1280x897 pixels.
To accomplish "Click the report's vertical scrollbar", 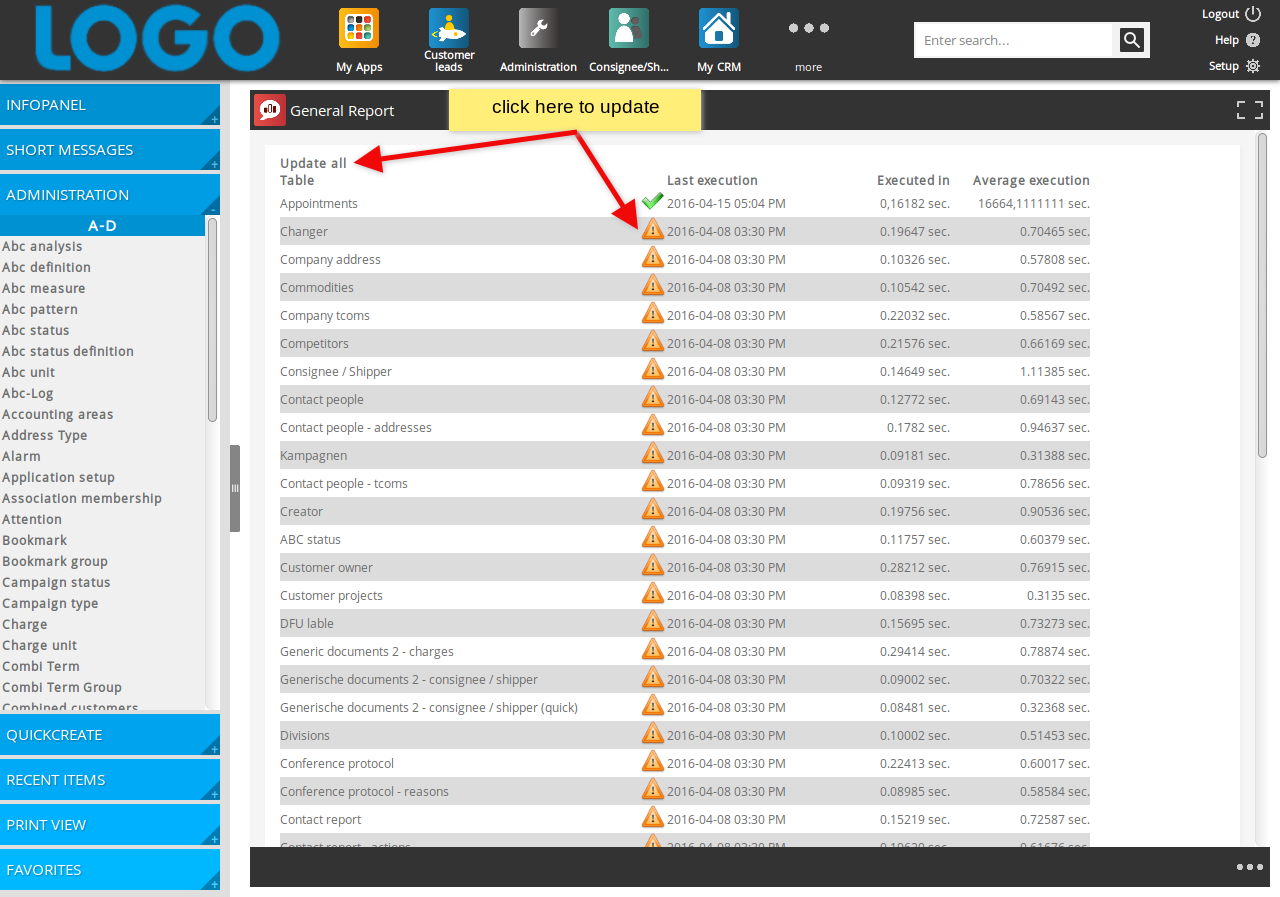I will [x=1262, y=295].
